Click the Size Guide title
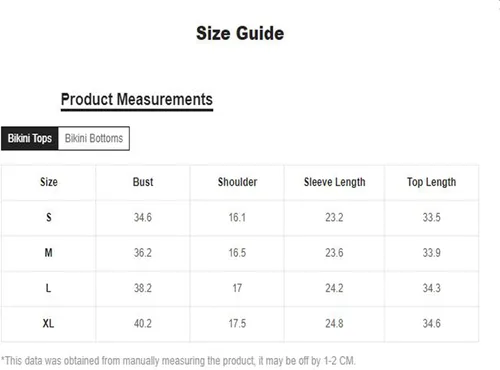Viewport: 500px width, 370px height. coord(240,33)
